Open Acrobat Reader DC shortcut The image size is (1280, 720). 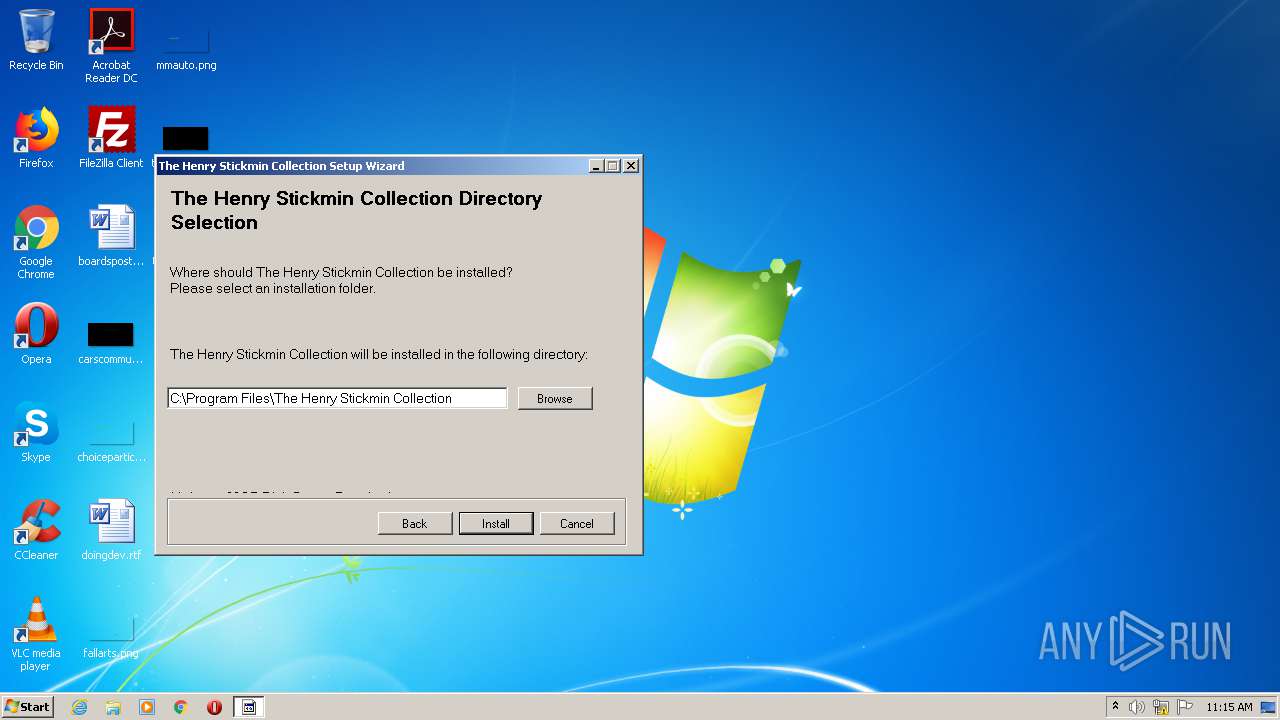click(x=111, y=46)
